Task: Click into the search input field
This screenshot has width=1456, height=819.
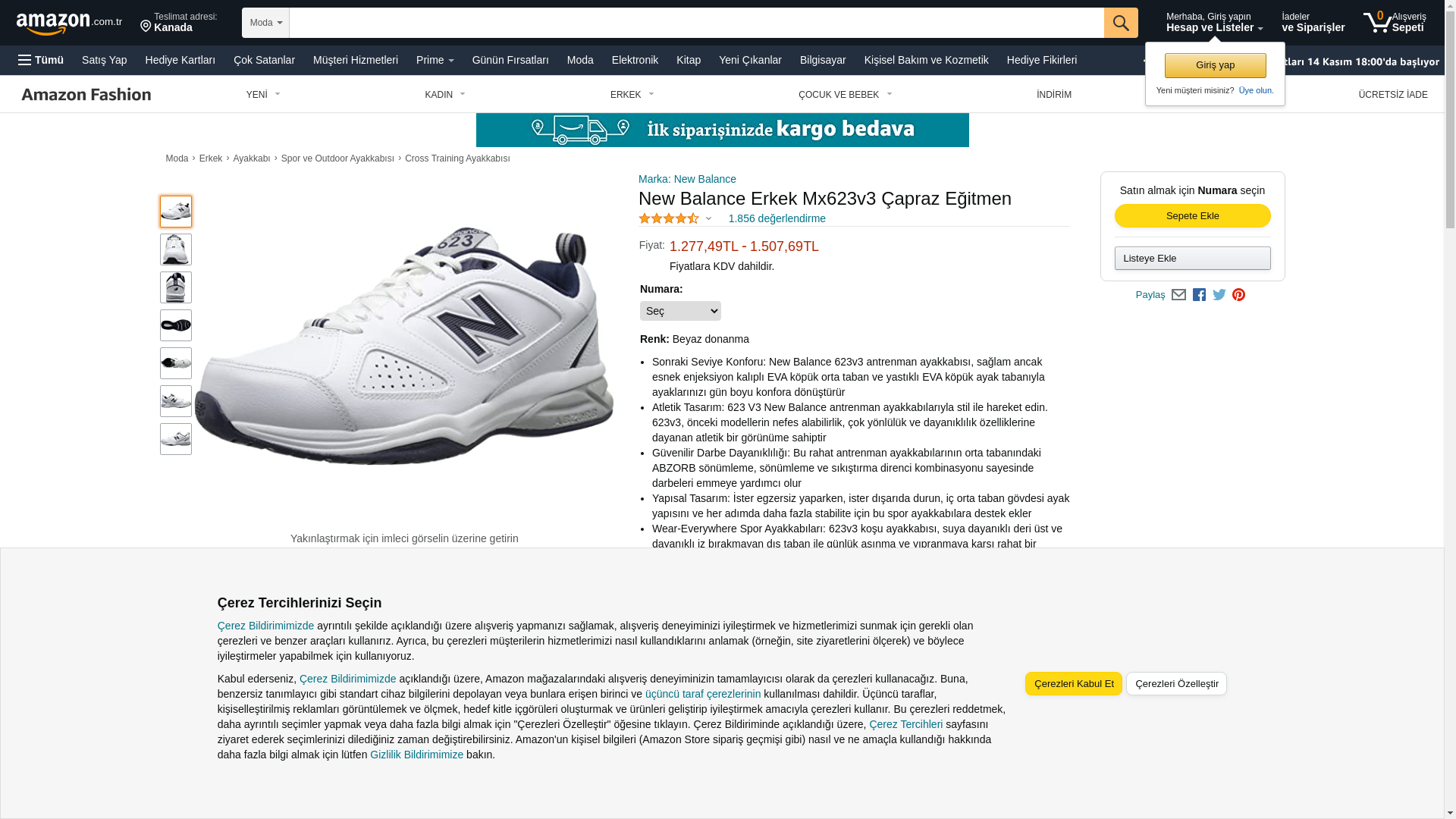Action: click(696, 23)
